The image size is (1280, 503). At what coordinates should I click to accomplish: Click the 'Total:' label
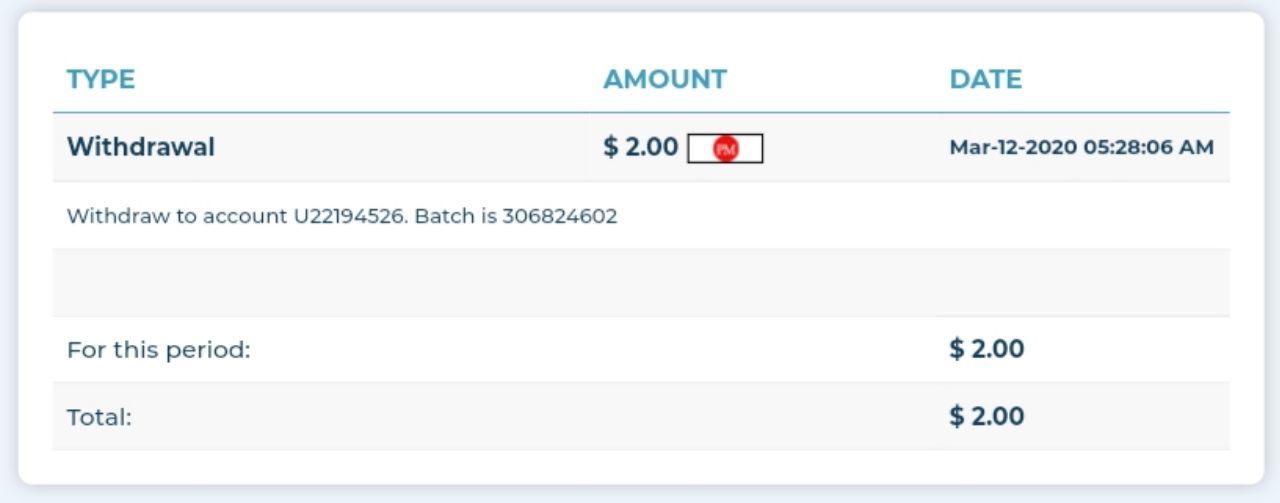click(x=99, y=418)
